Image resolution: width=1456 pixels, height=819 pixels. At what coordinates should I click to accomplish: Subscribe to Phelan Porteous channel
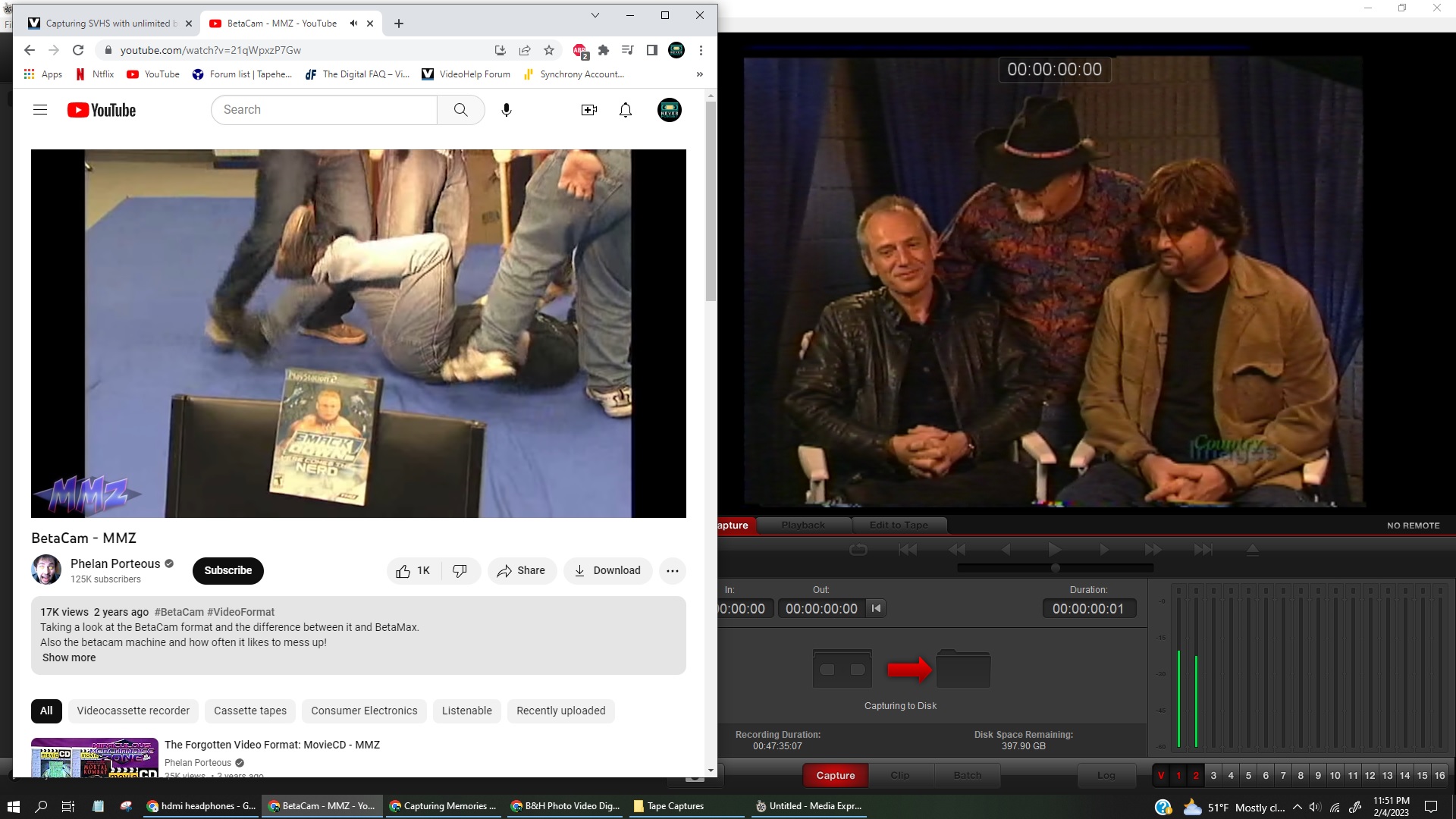click(x=227, y=570)
